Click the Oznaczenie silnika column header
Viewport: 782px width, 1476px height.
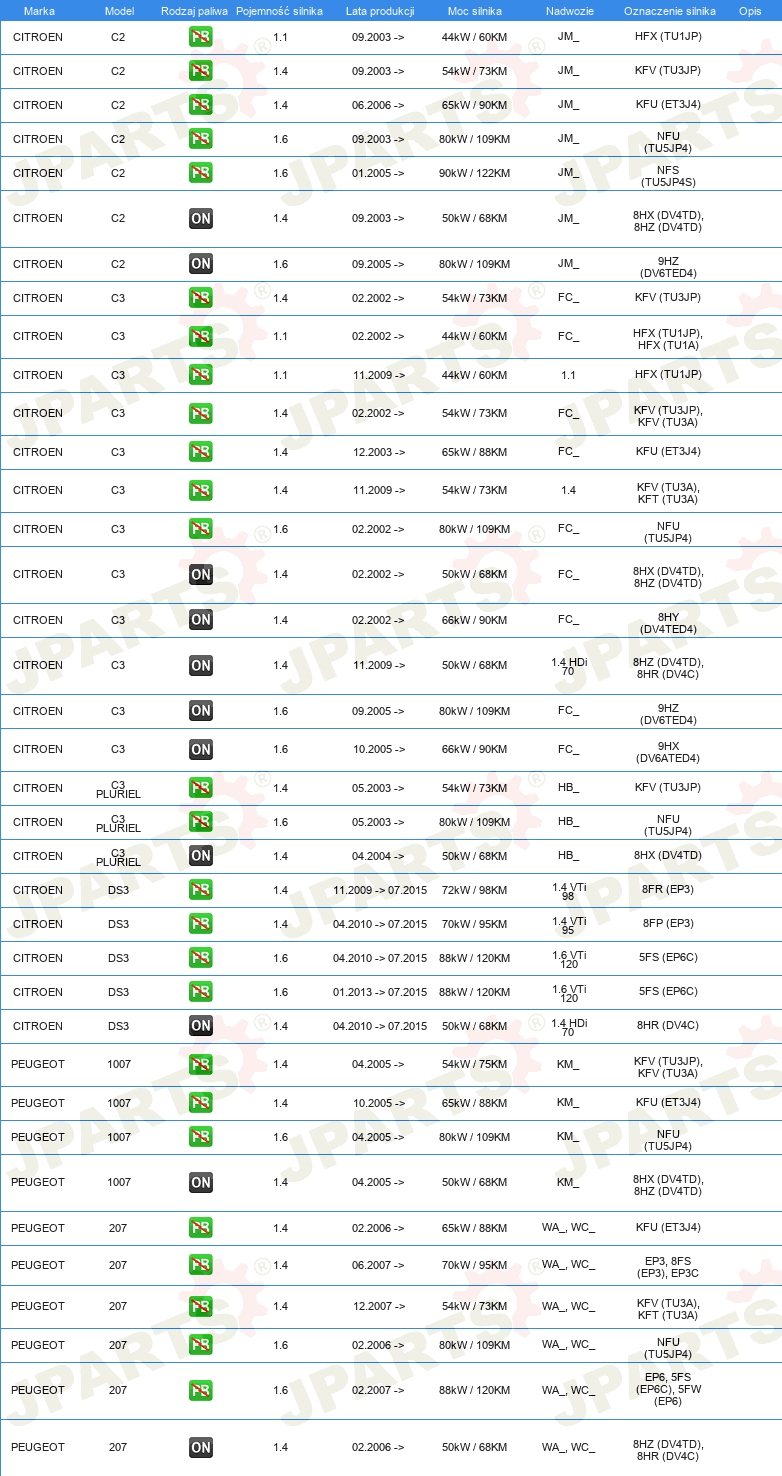coord(669,11)
